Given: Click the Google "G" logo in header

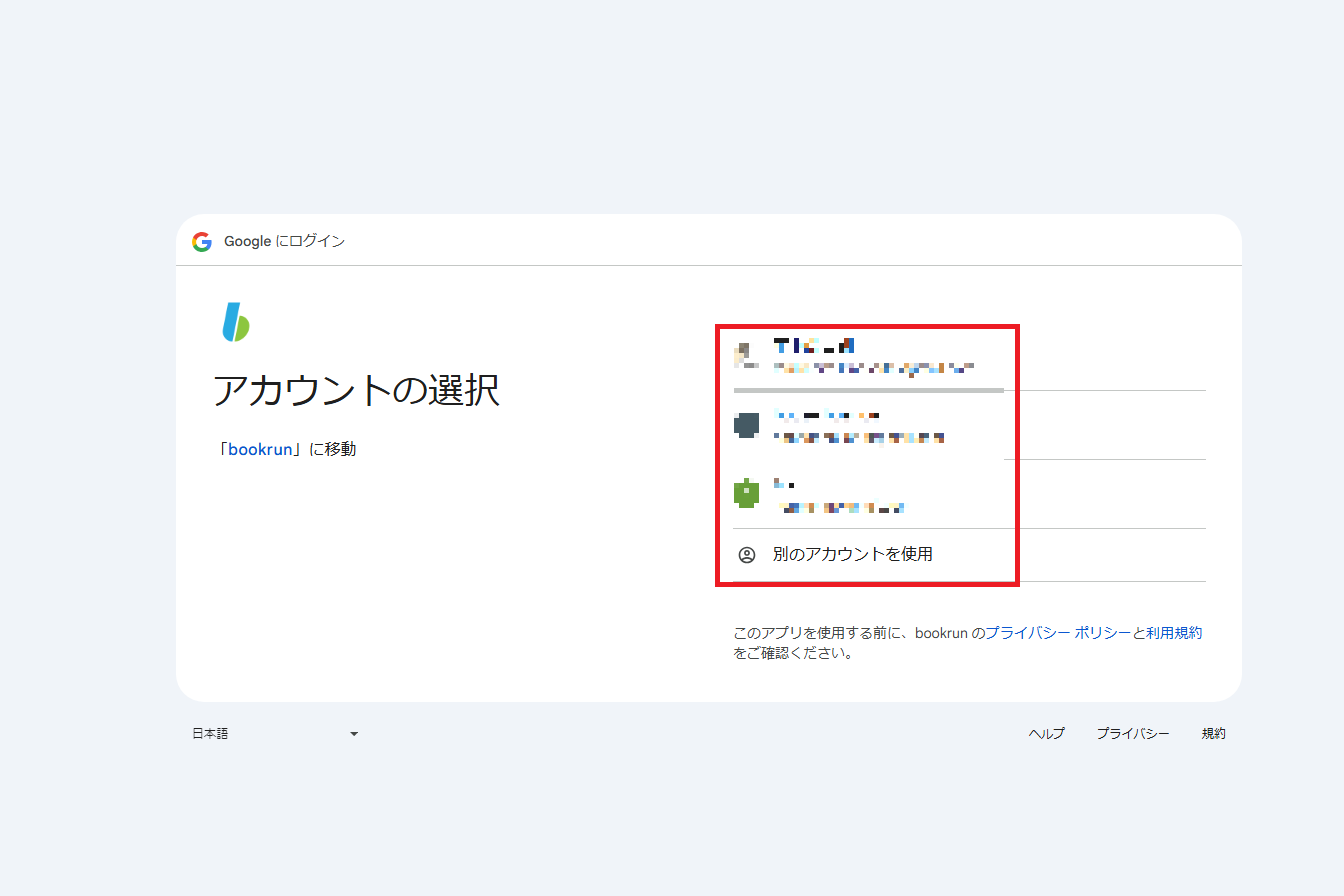Looking at the screenshot, I should (x=202, y=241).
